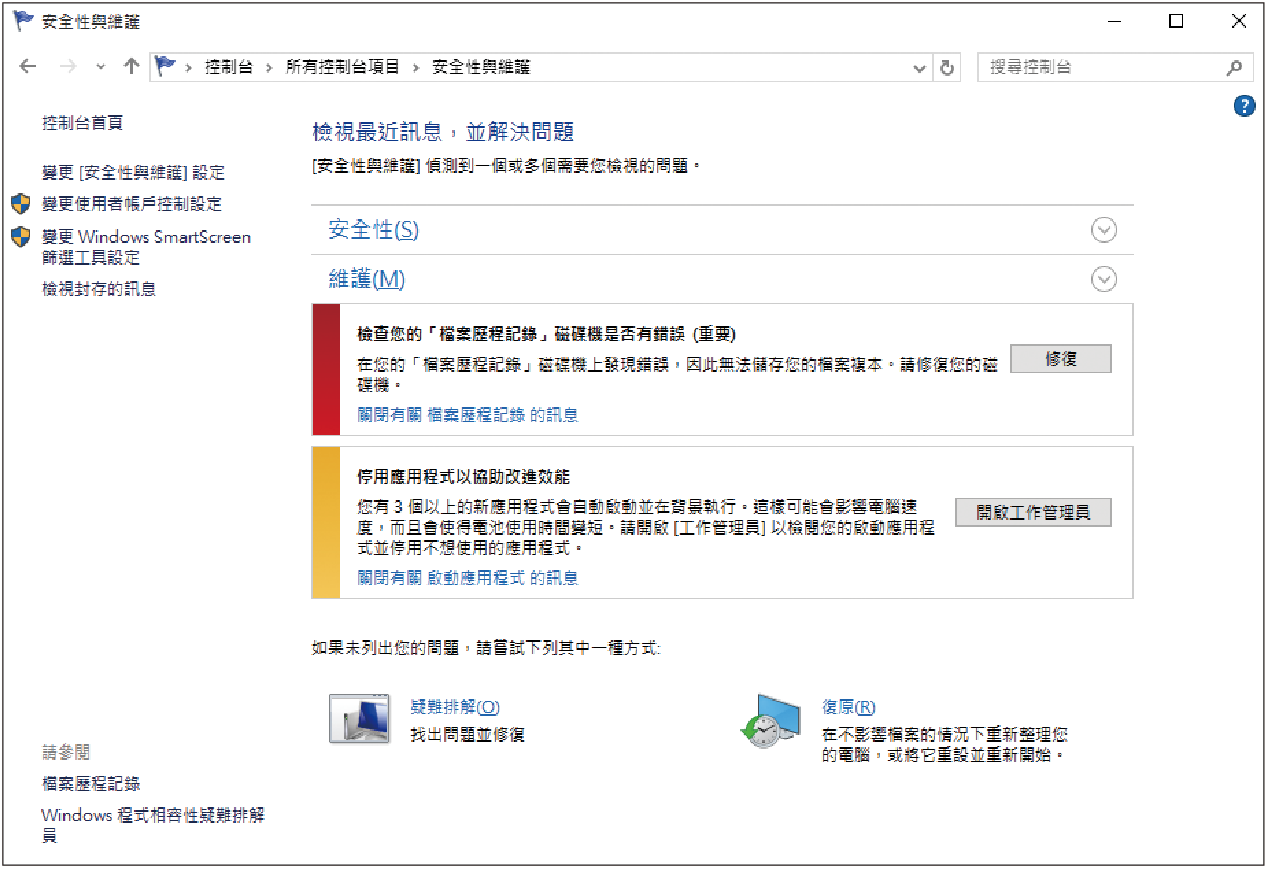Expand the 安全性(S) section chevron

(1104, 230)
